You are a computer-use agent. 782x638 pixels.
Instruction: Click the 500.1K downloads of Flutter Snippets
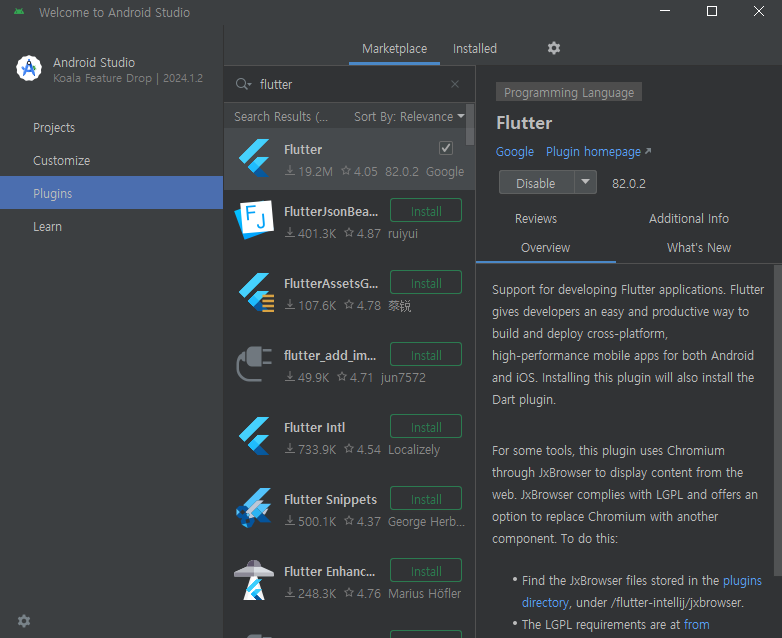(x=310, y=521)
